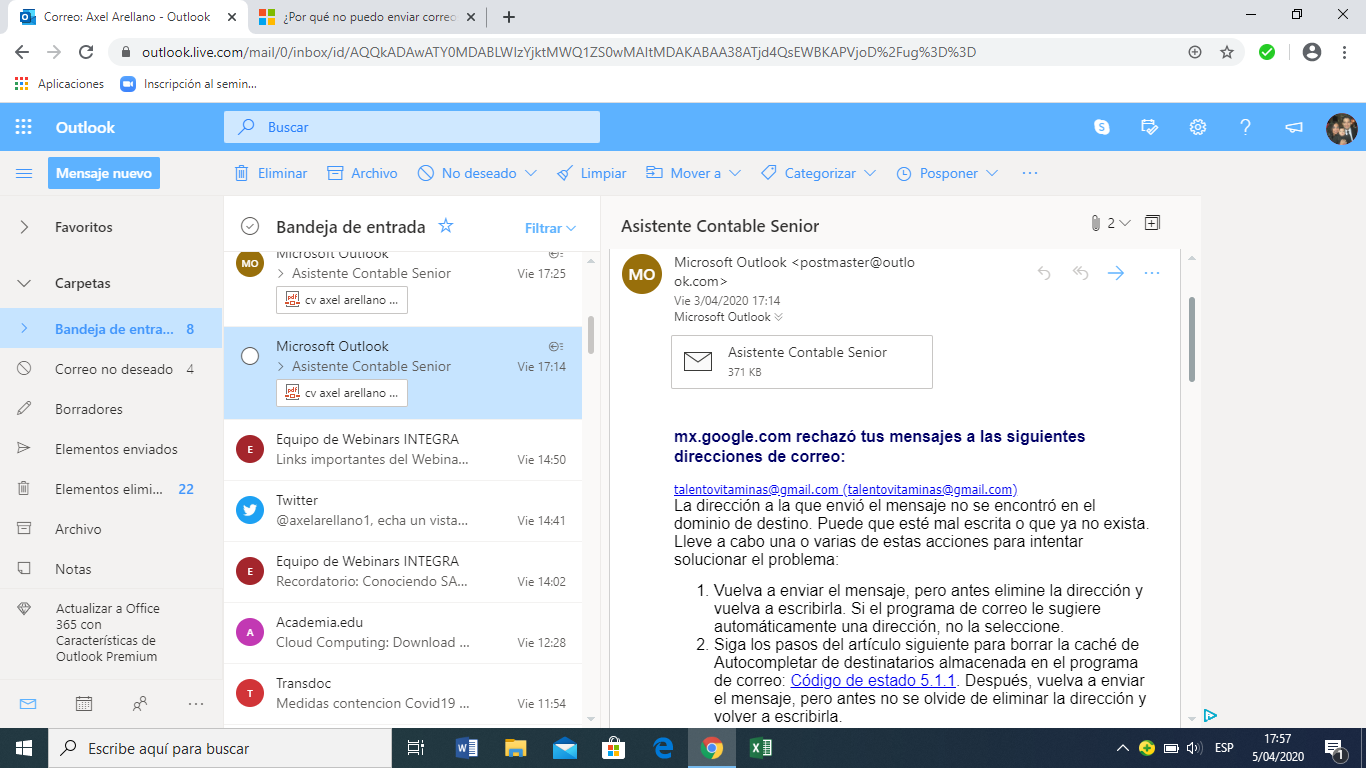This screenshot has width=1366, height=768.
Task: Open Outlook settings gear
Action: pyautogui.click(x=1198, y=127)
